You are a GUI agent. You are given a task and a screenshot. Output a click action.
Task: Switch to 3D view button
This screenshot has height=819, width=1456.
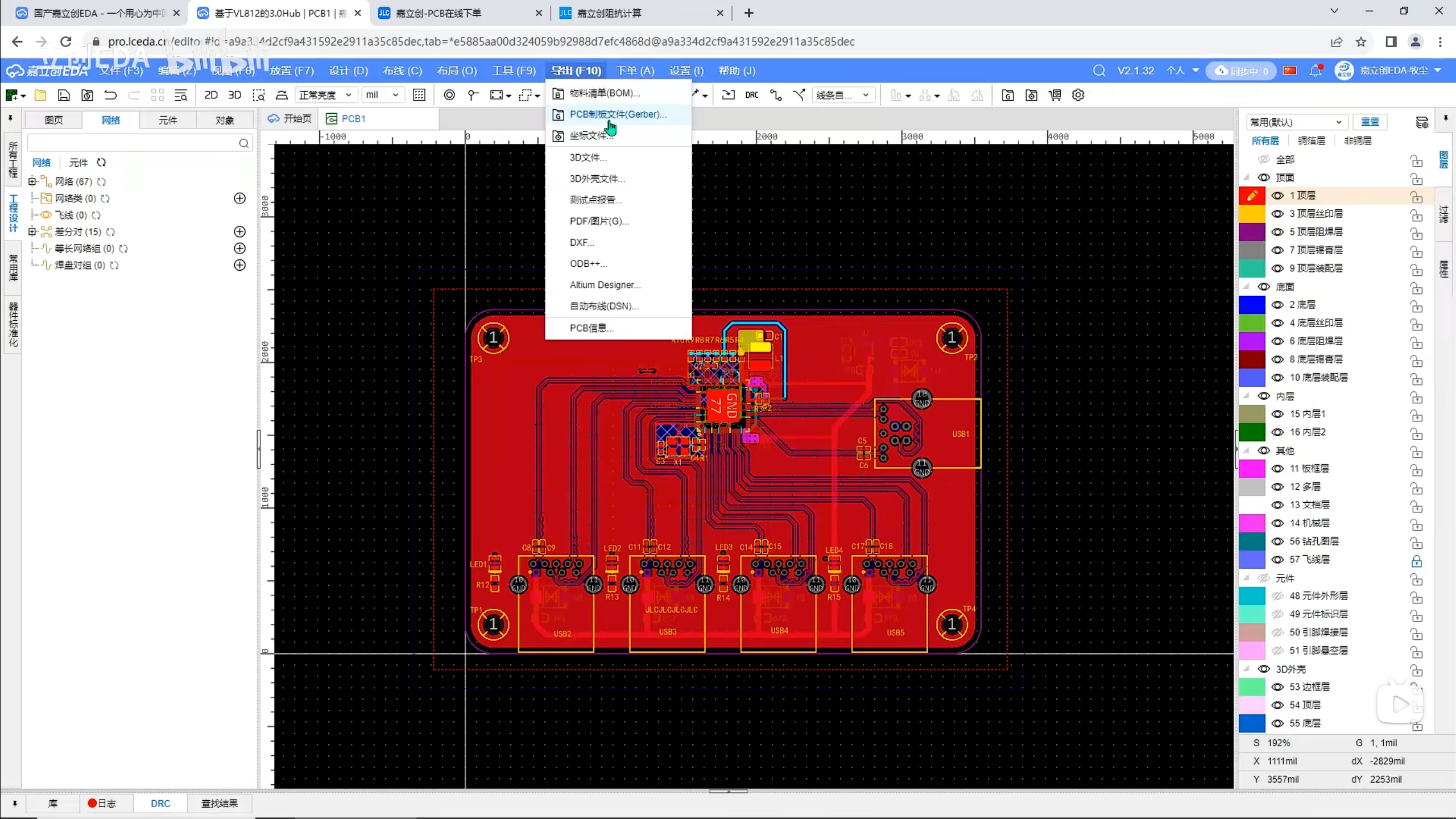click(x=234, y=95)
